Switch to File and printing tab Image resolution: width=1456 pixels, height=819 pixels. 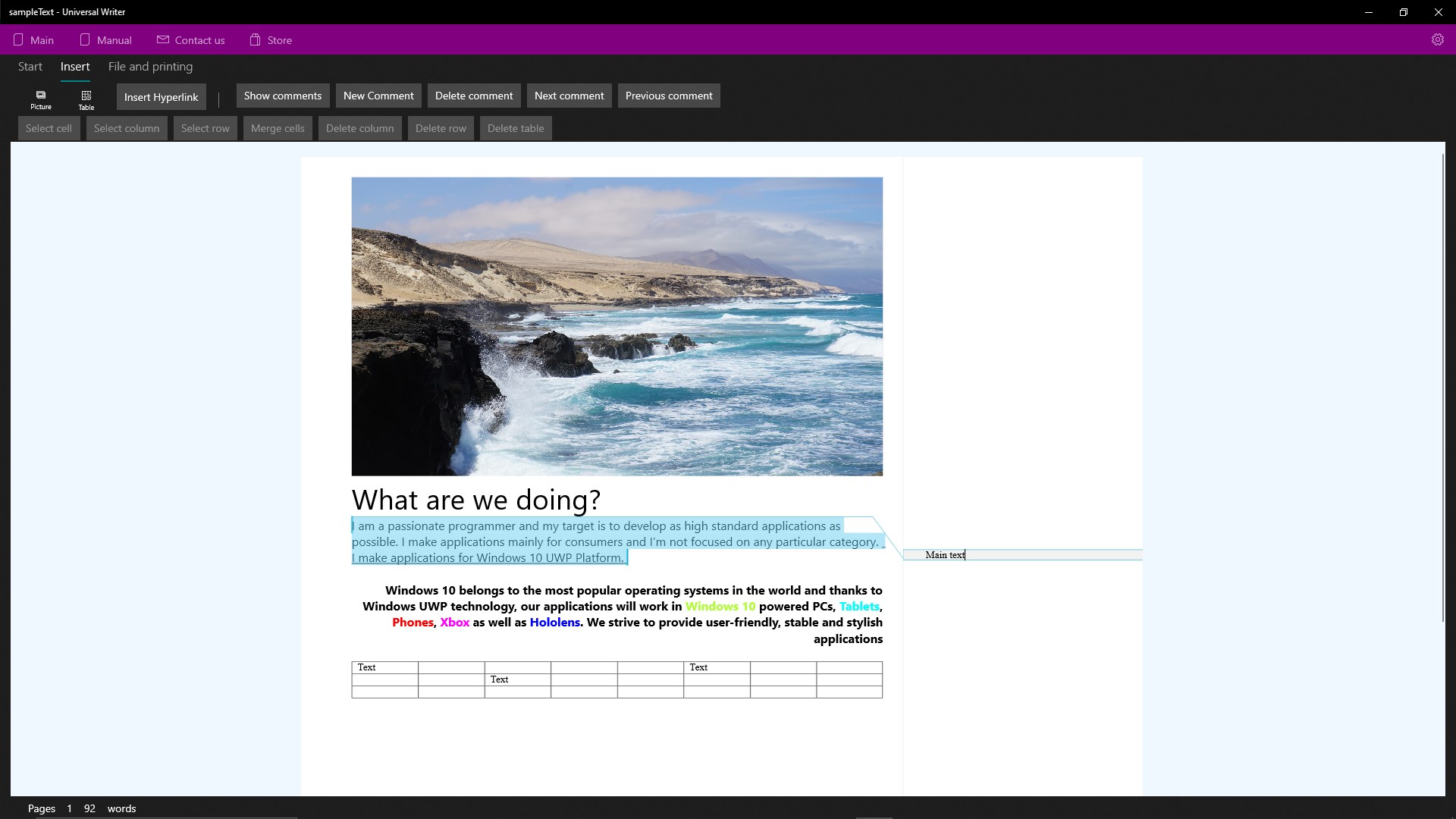click(x=150, y=67)
